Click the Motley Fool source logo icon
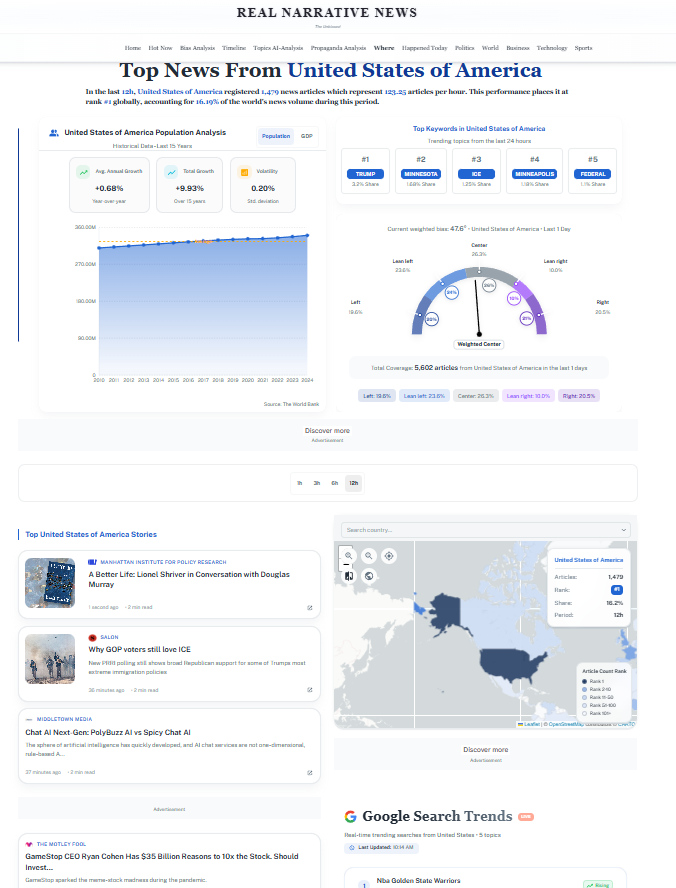Image resolution: width=676 pixels, height=888 pixels. click(29, 844)
